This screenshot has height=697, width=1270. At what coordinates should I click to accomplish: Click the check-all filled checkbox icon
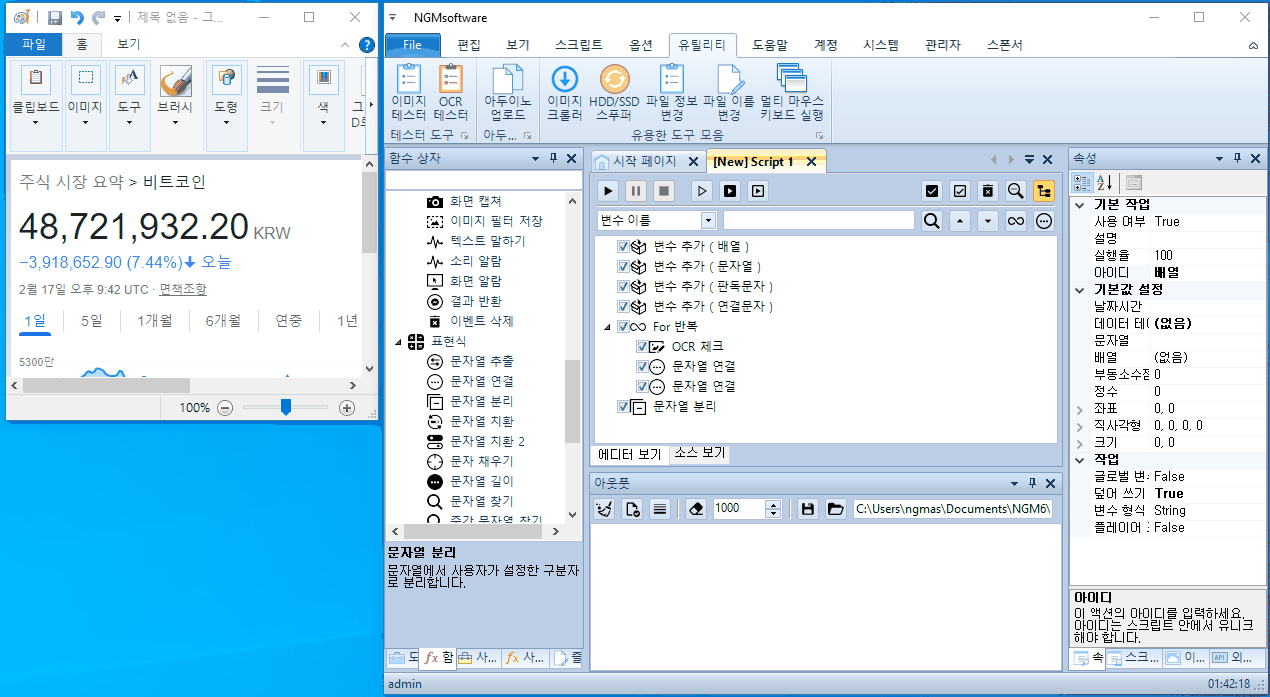click(x=932, y=191)
